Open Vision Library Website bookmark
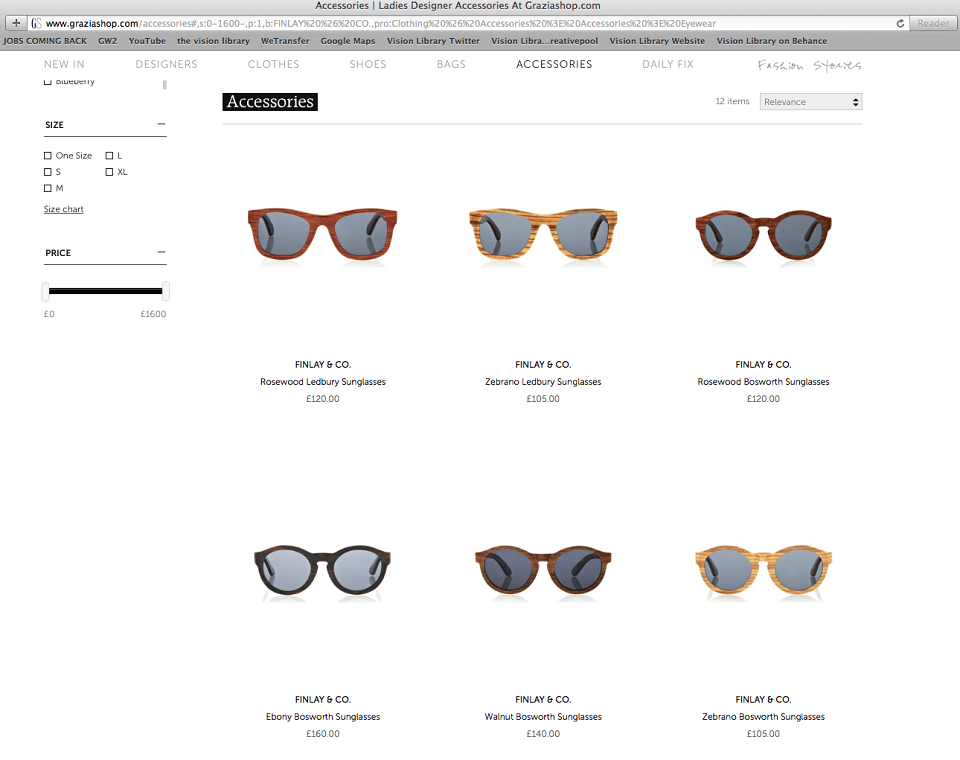 tap(657, 41)
